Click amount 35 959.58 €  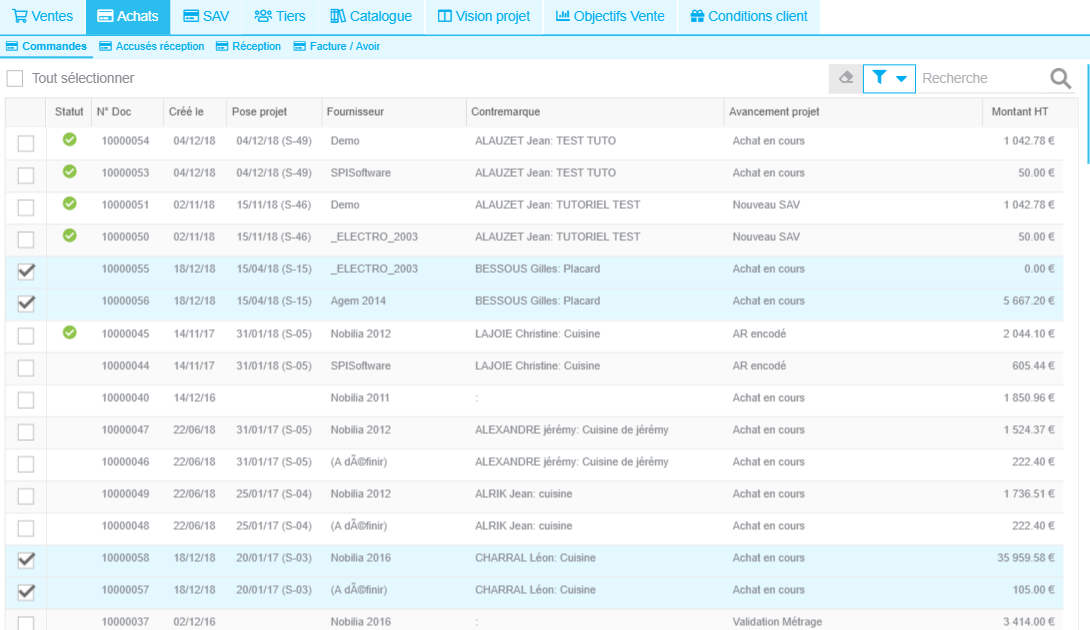[x=1025, y=558]
